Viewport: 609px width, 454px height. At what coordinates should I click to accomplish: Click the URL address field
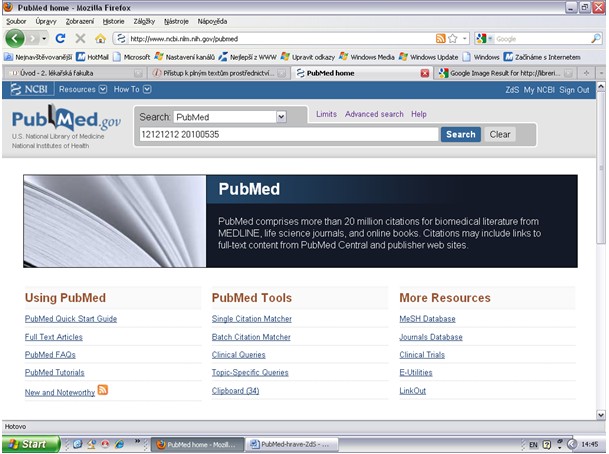tap(281, 39)
